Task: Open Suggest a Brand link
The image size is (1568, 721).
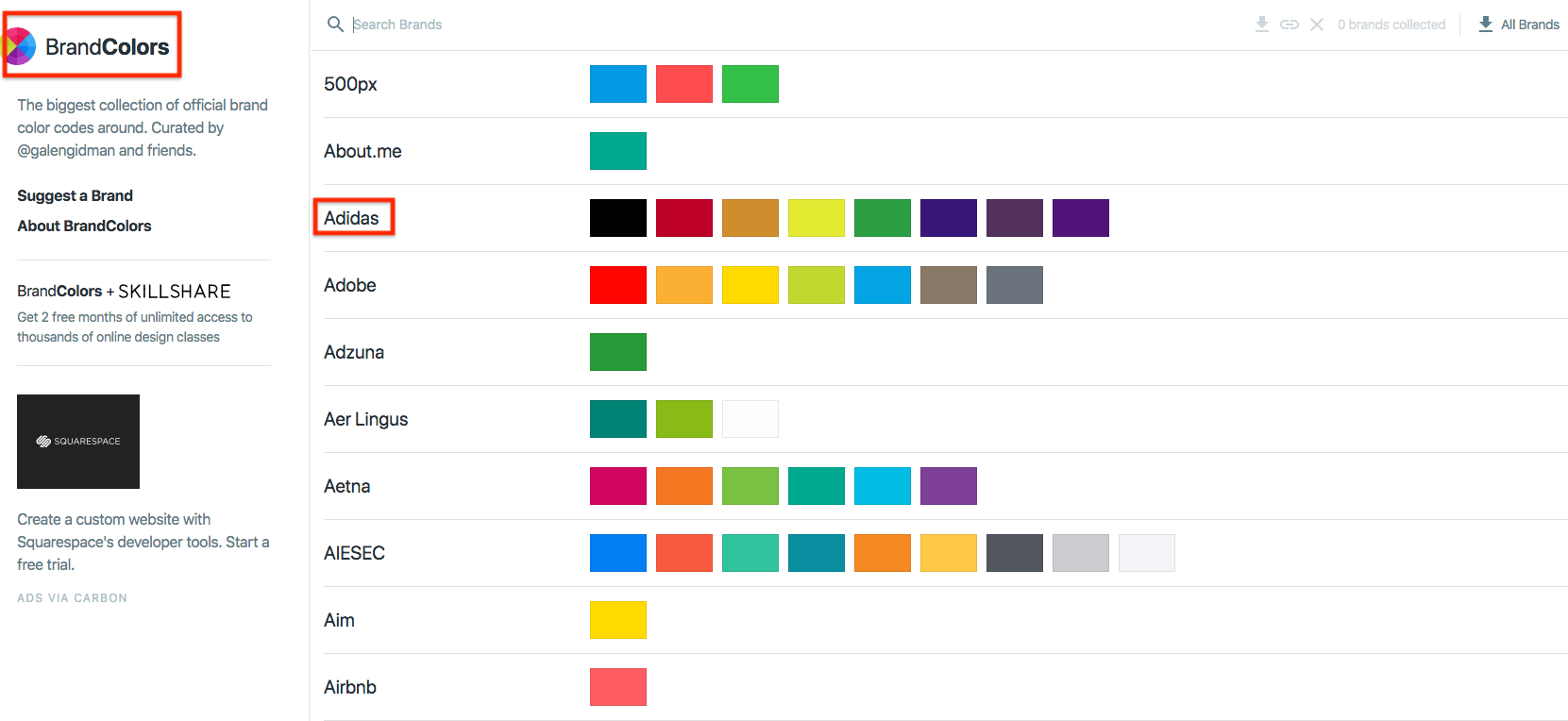Action: (75, 195)
